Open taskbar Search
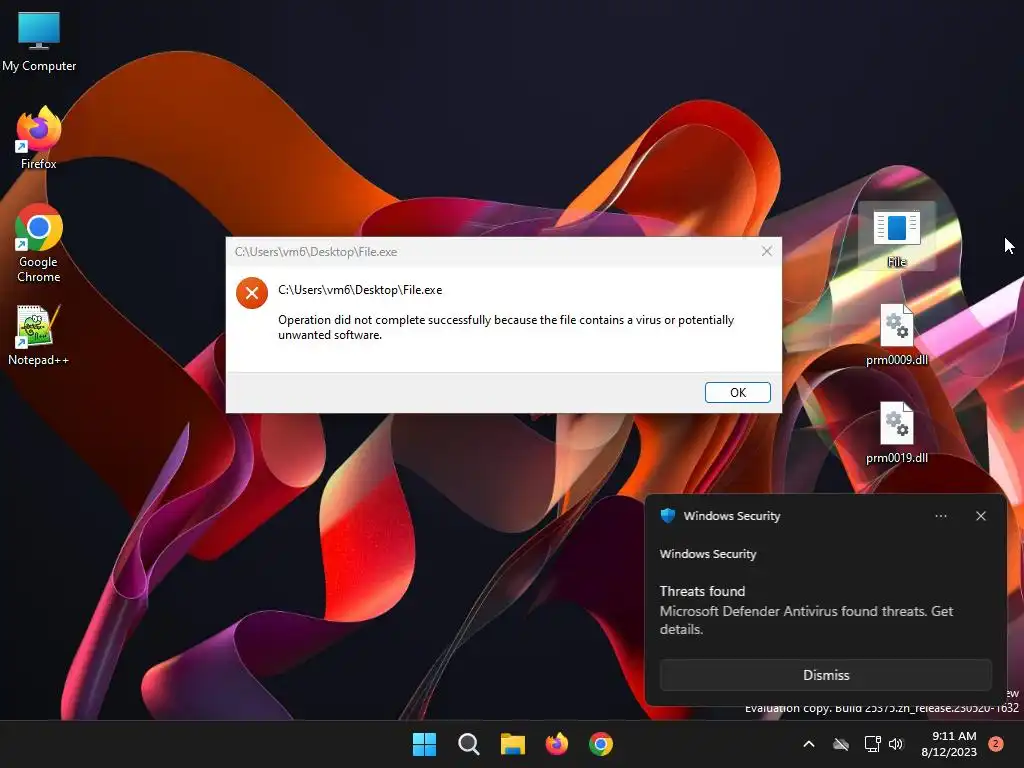This screenshot has width=1024, height=768. (x=469, y=744)
